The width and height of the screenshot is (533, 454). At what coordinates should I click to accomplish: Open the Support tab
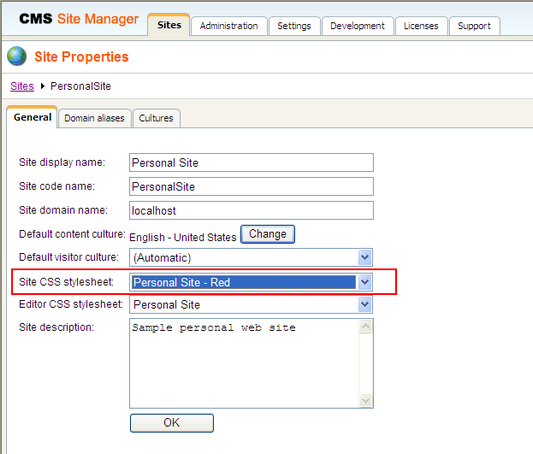pyautogui.click(x=474, y=26)
